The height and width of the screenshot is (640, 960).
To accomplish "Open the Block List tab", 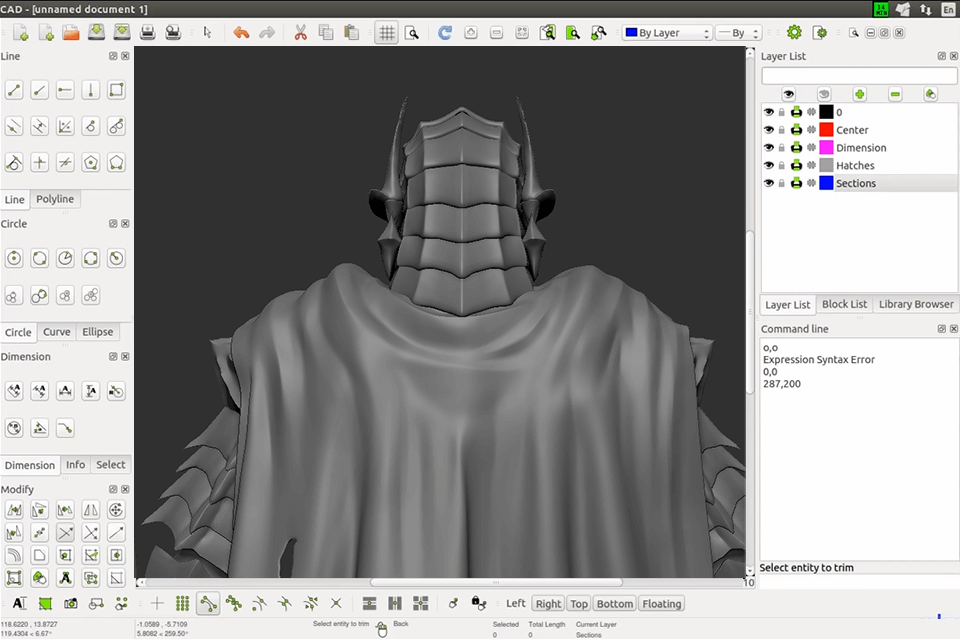I will click(842, 304).
